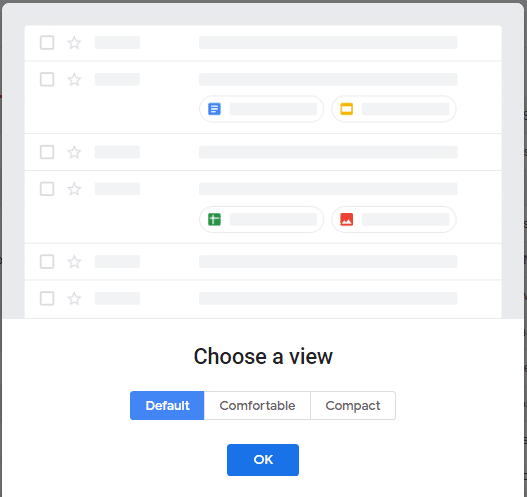Click the Sheets attachment chip placeholder

[x=261, y=219]
